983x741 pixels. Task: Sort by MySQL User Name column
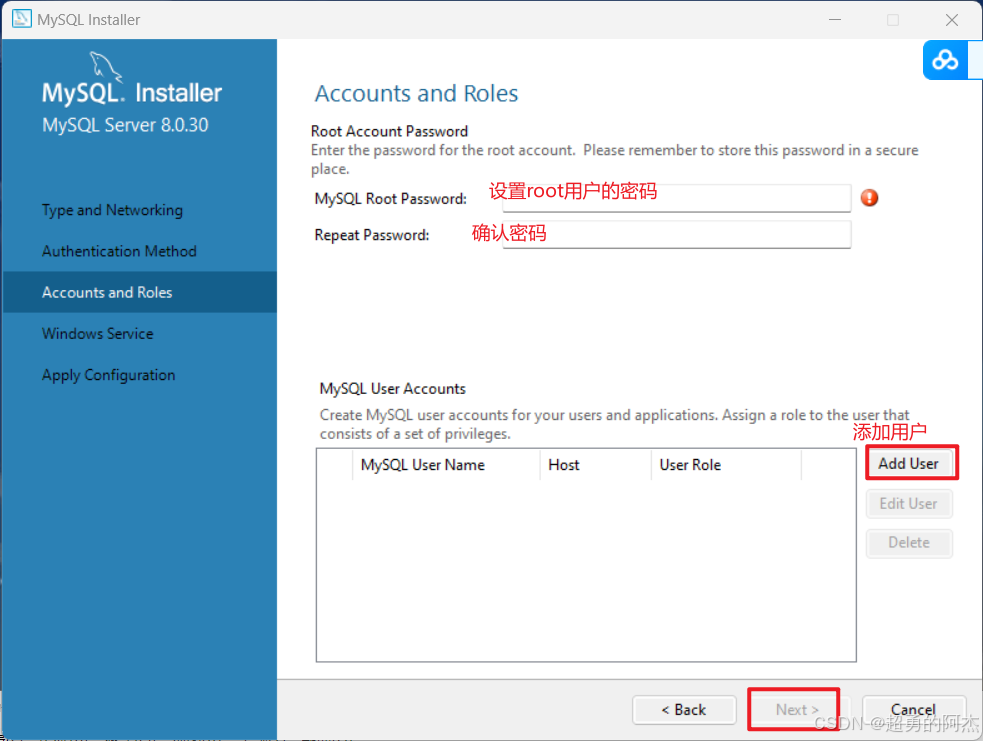pos(446,465)
